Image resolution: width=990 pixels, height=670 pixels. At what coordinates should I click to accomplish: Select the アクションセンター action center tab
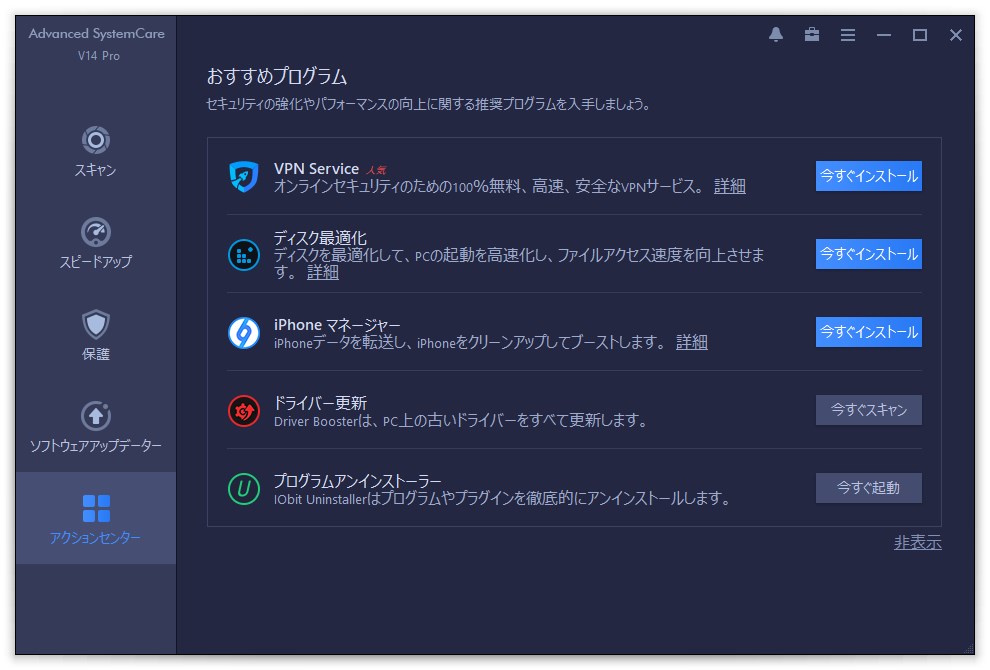[95, 518]
